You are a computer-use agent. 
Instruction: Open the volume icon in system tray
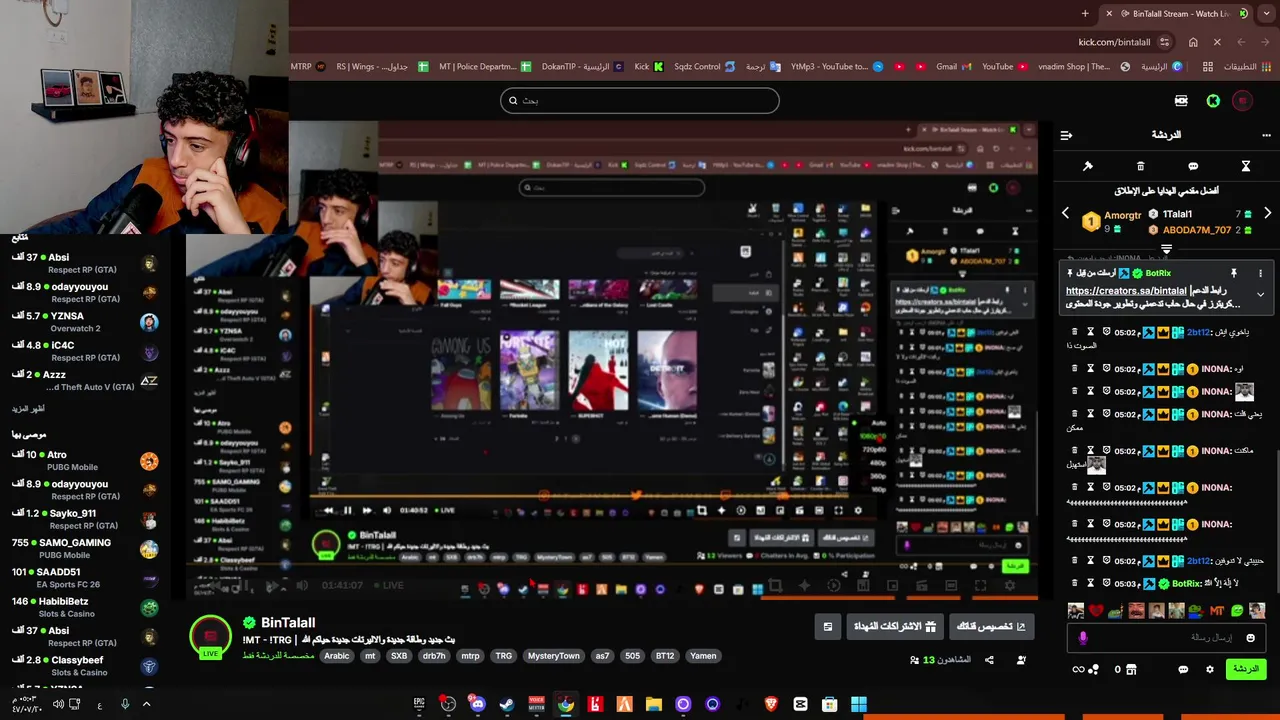(58, 704)
